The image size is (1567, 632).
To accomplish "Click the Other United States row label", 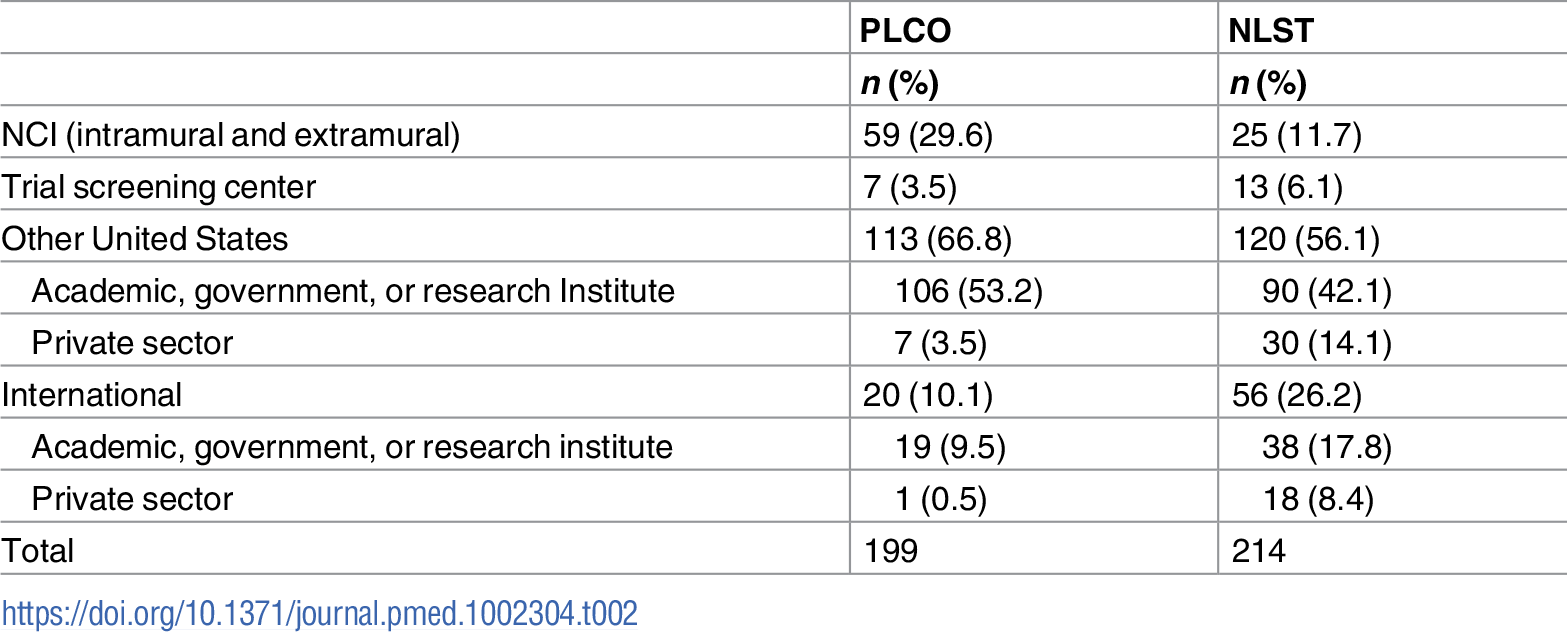I will [145, 239].
